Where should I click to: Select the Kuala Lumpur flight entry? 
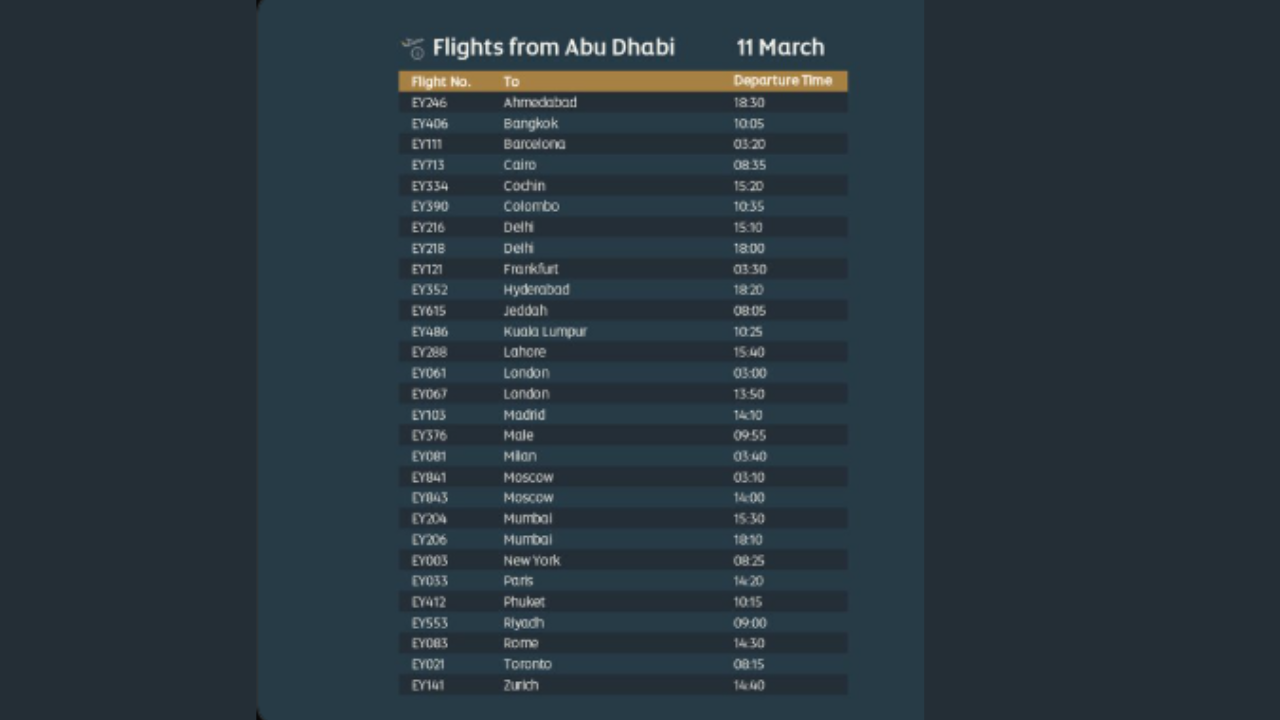click(x=545, y=331)
